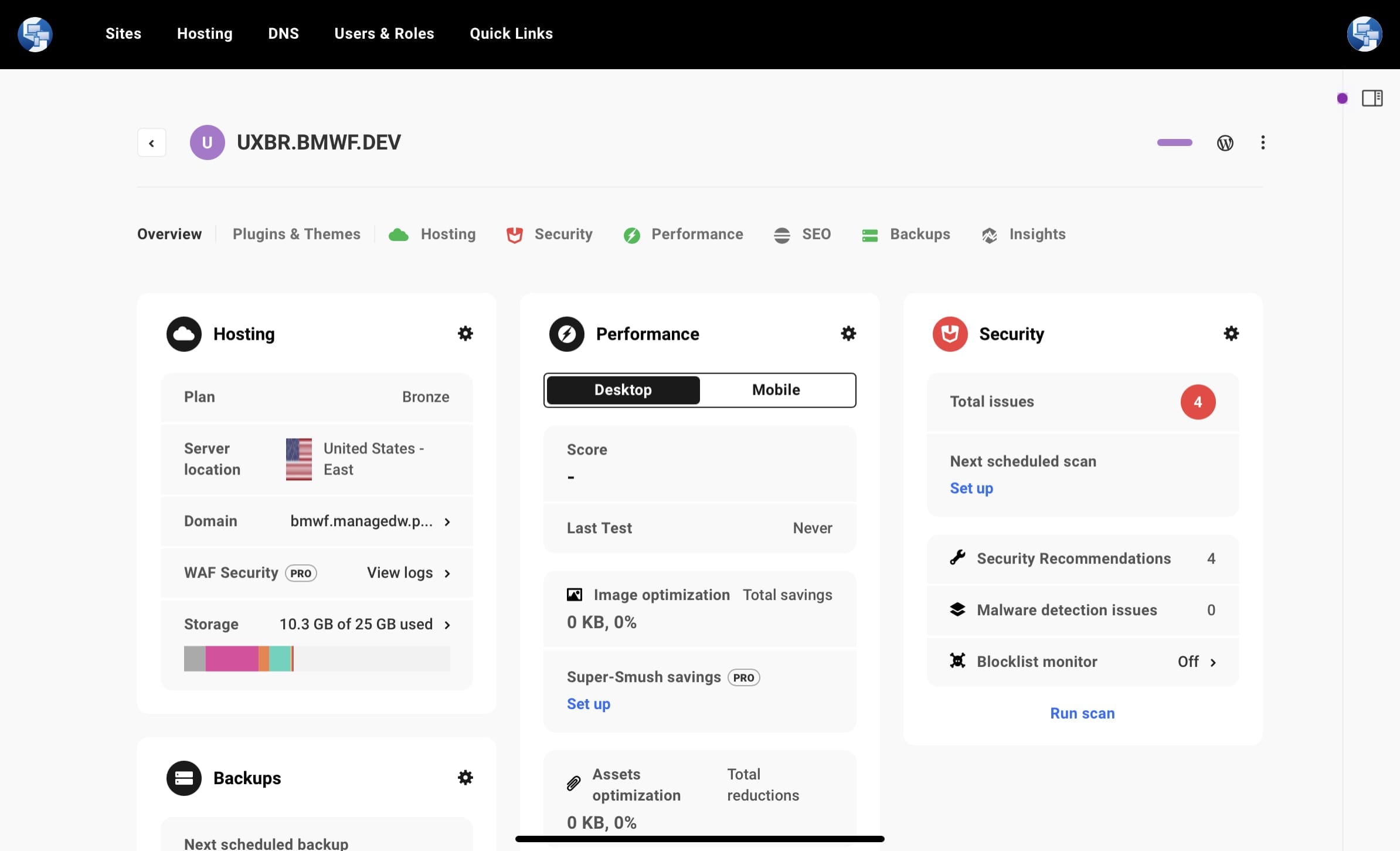
Task: Open the Sites menu
Action: pyautogui.click(x=123, y=33)
